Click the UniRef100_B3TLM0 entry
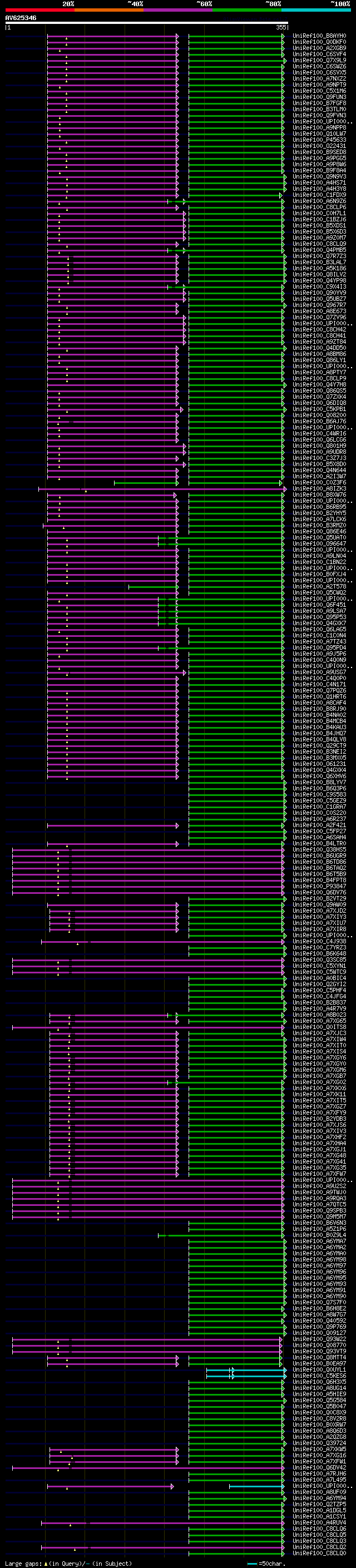The width and height of the screenshot is (356, 1568). pyautogui.click(x=319, y=109)
